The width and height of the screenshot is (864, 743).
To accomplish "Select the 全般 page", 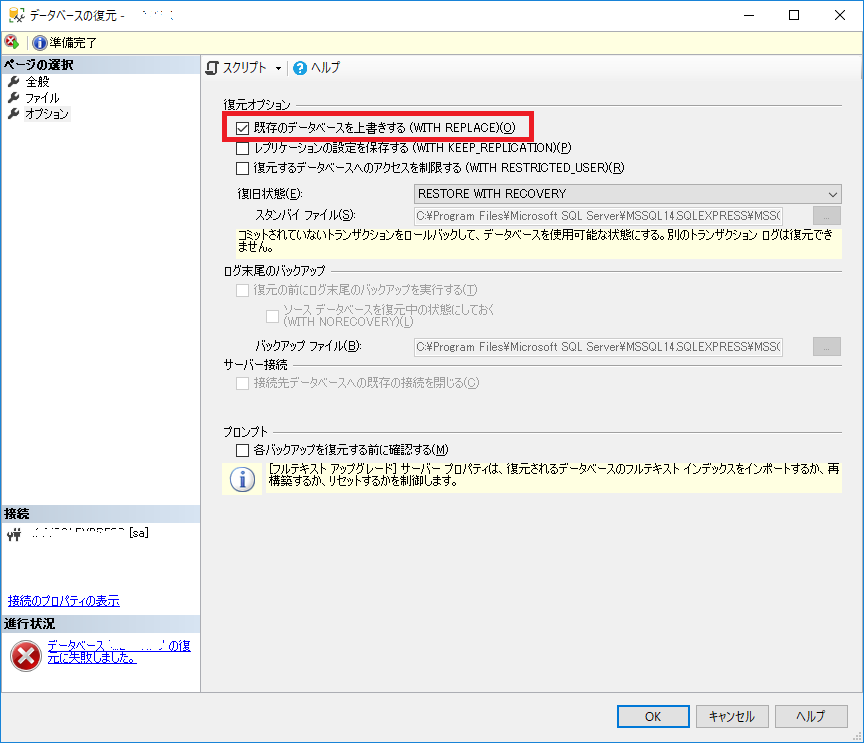I will pyautogui.click(x=37, y=82).
